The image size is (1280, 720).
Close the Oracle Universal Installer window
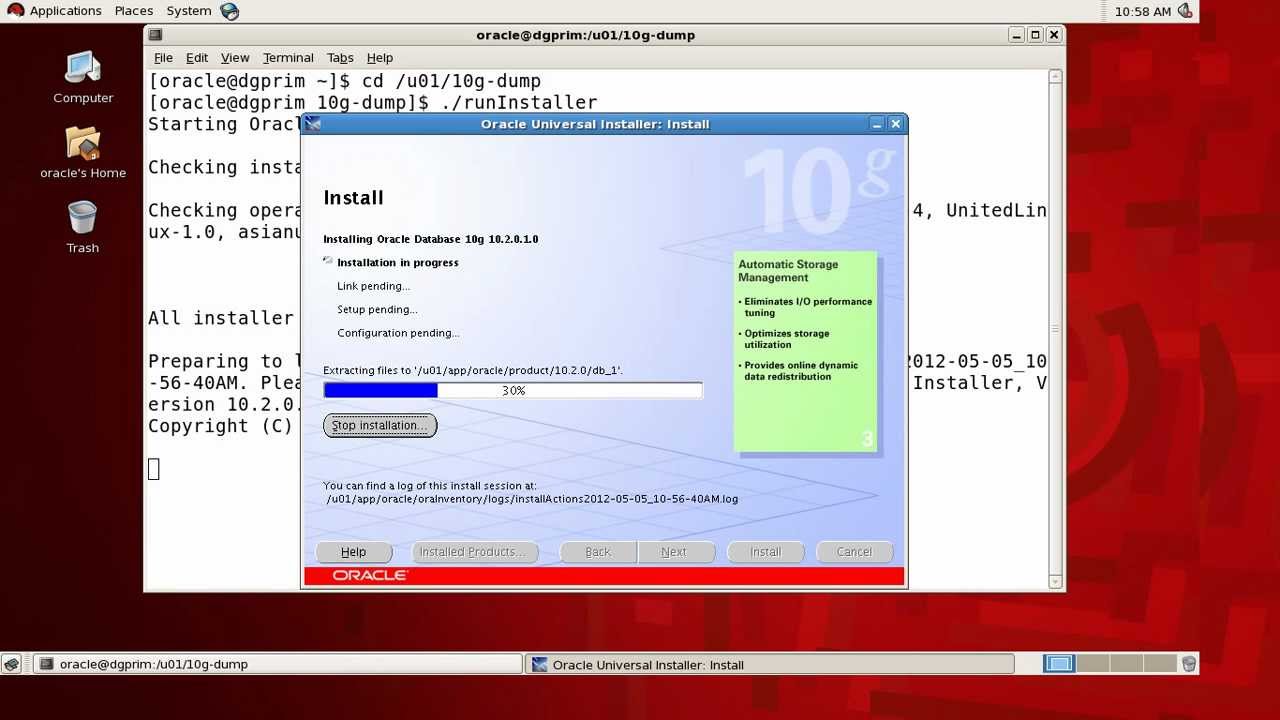coord(896,124)
